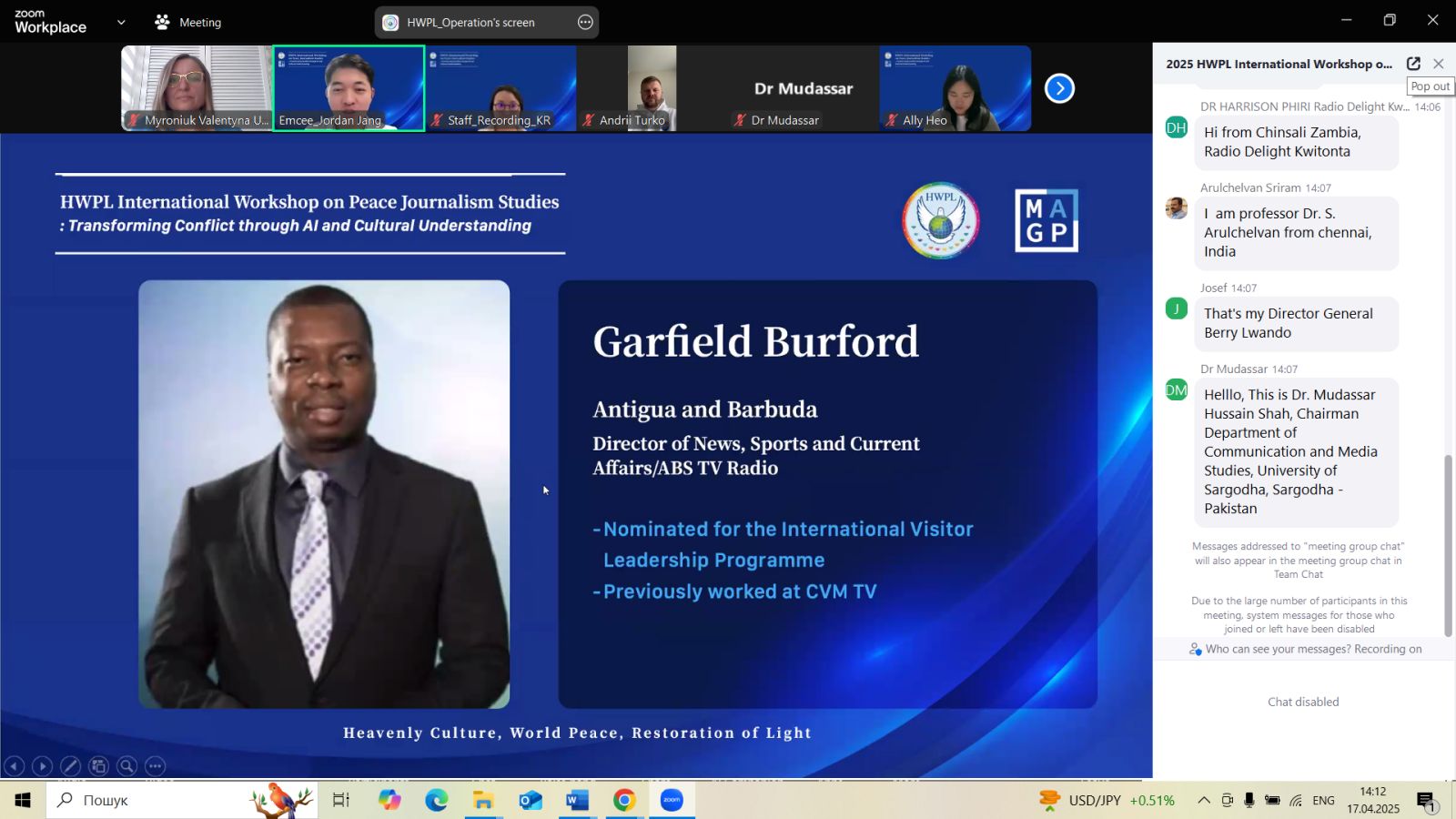The width and height of the screenshot is (1456, 819).
Task: Open Task View from the taskbar
Action: click(341, 800)
